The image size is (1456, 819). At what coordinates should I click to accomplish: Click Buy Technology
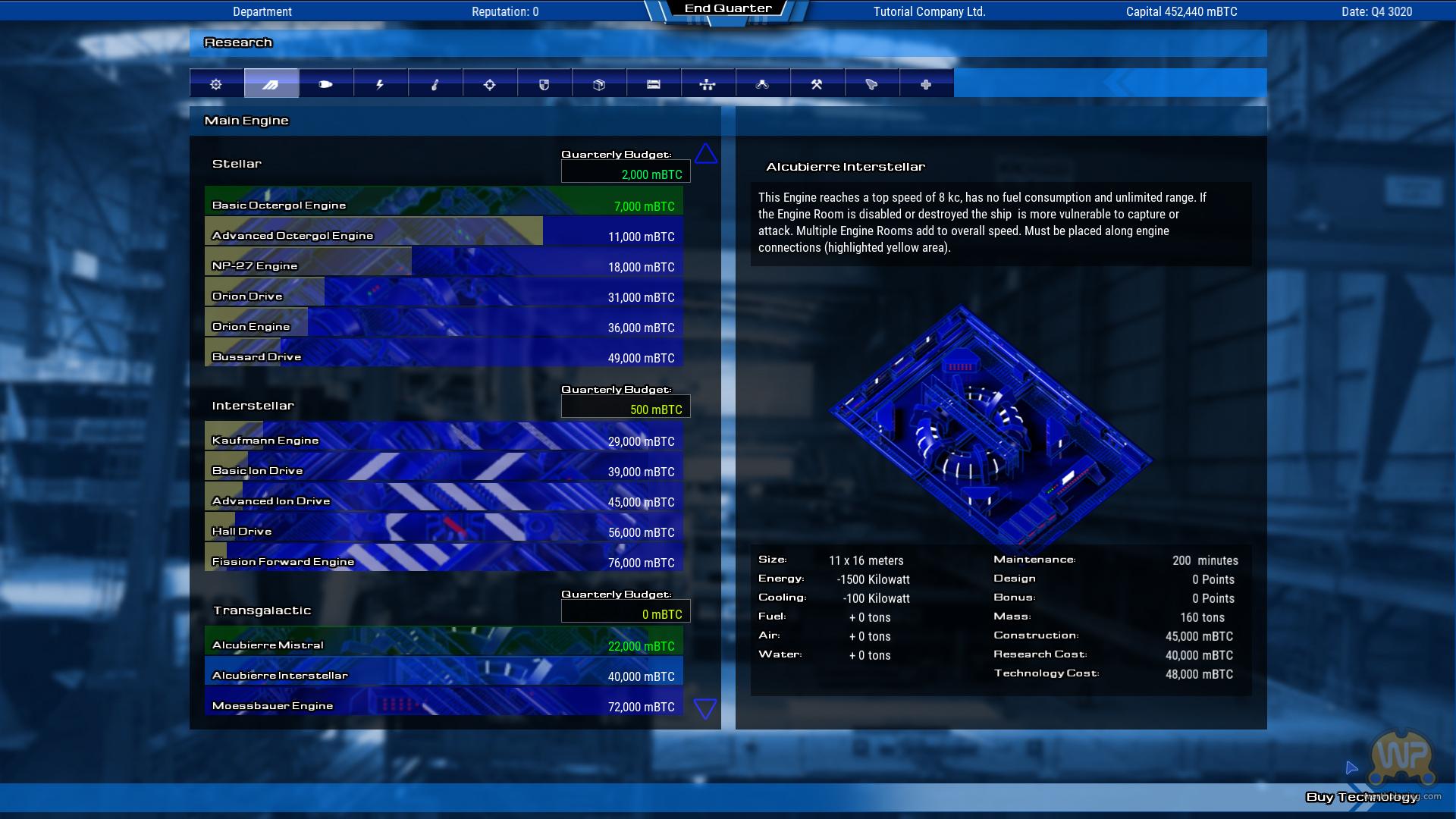point(1360,796)
